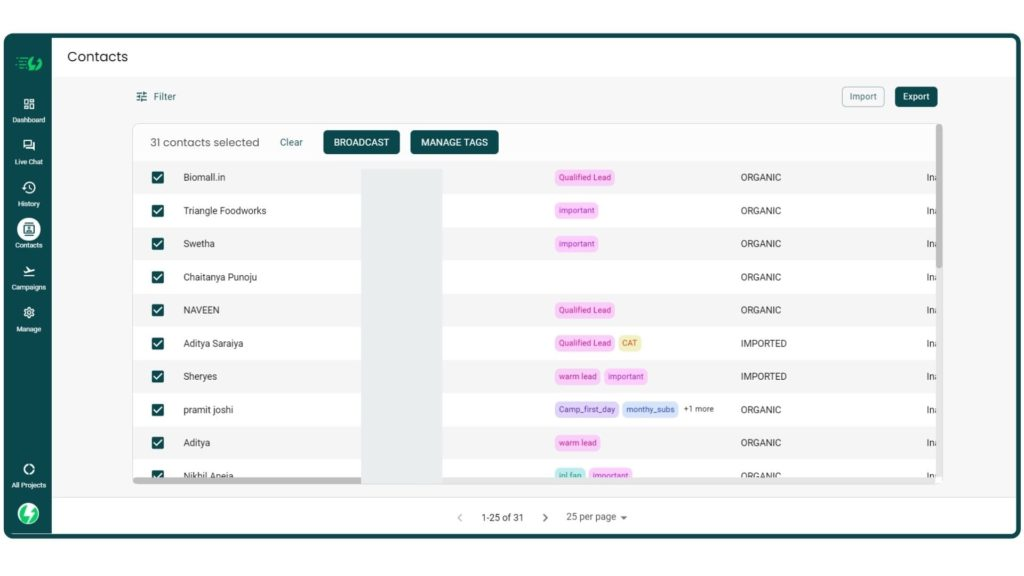The width and height of the screenshot is (1024, 576).
Task: Clear the selected contacts
Action: (x=291, y=143)
